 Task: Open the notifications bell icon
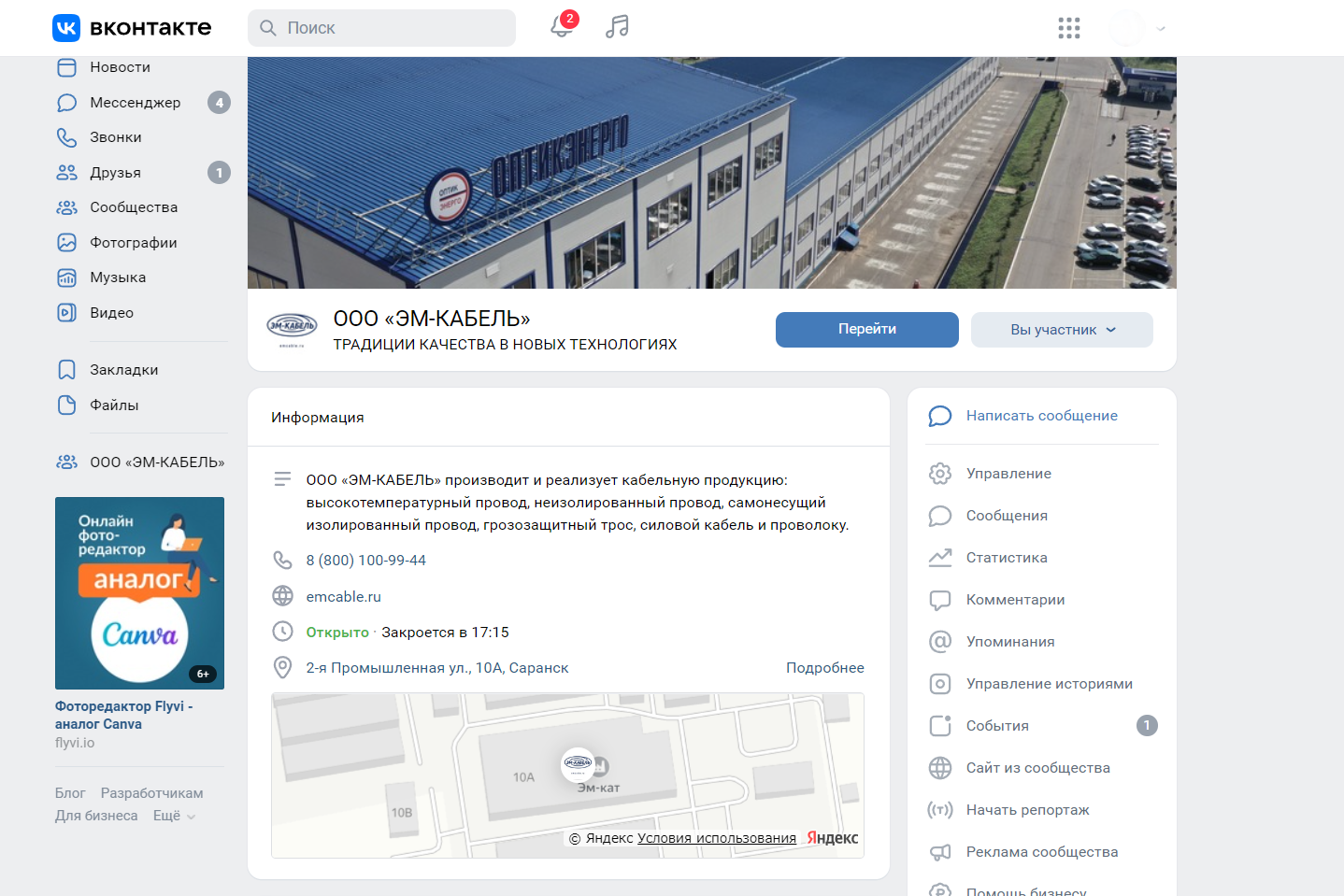pyautogui.click(x=562, y=26)
